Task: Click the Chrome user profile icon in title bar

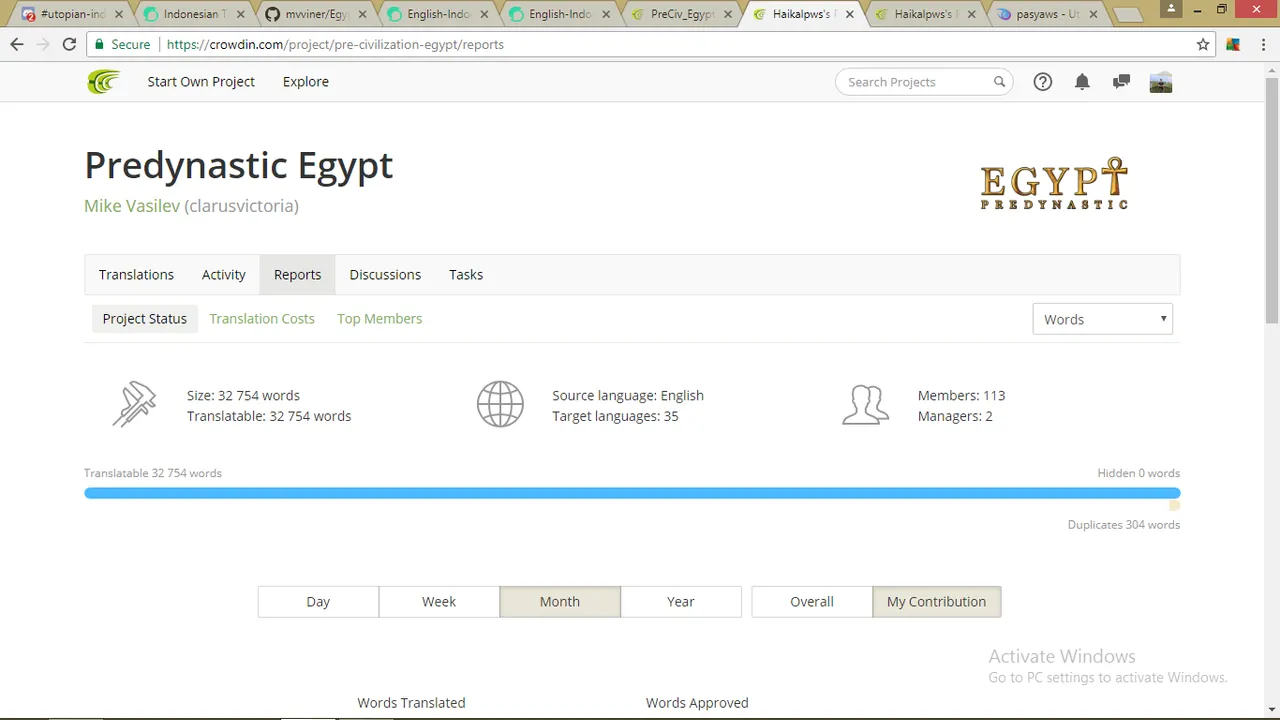Action: pos(1170,9)
